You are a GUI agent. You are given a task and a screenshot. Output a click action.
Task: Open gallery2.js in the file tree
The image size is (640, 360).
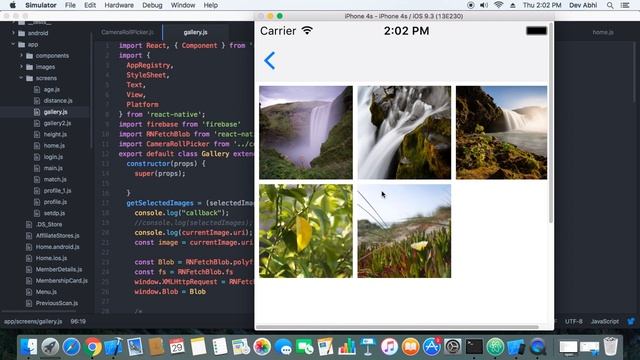click(57, 123)
